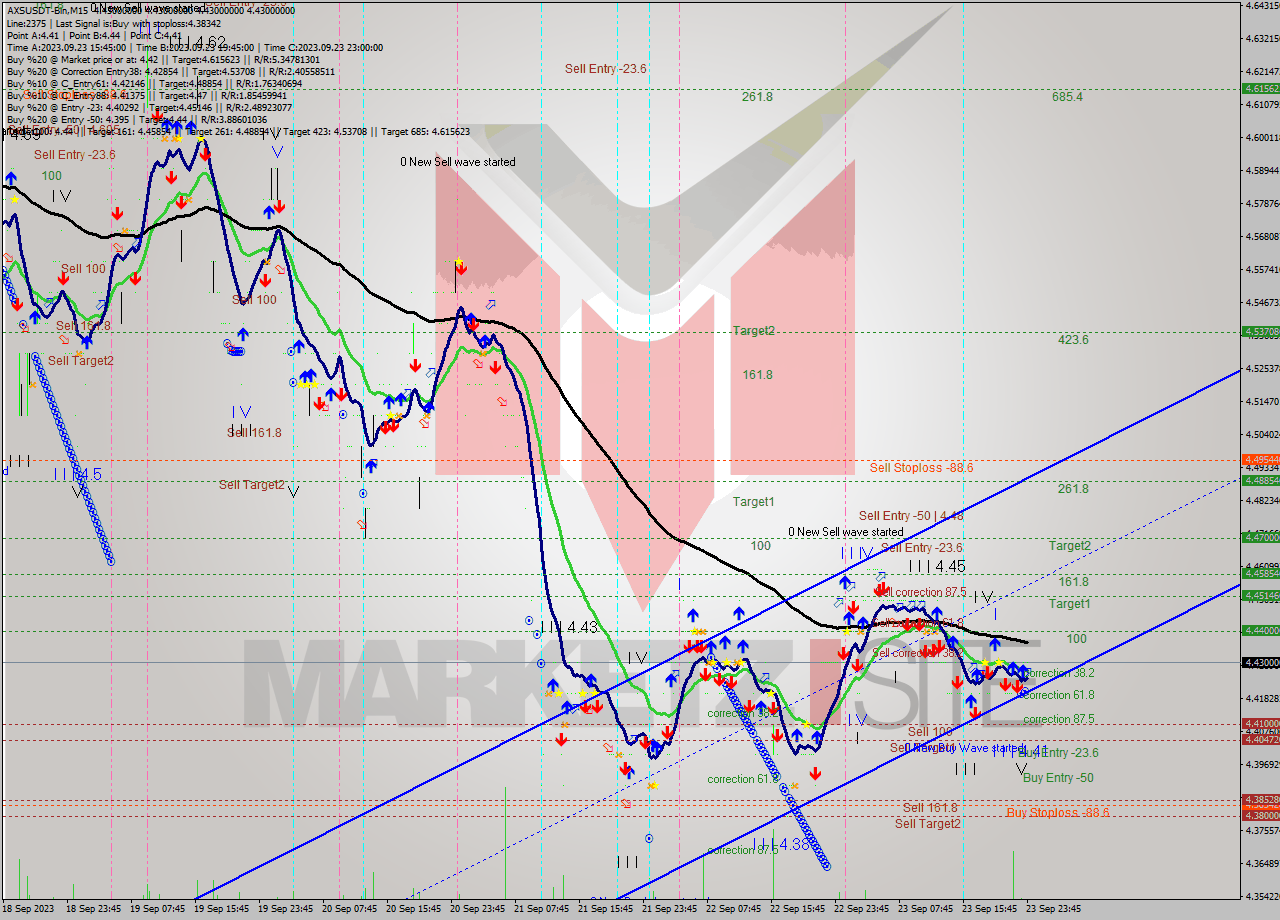The height and width of the screenshot is (920, 1280).
Task: Click the 4.64315 top price axis value
Action: point(1262,5)
